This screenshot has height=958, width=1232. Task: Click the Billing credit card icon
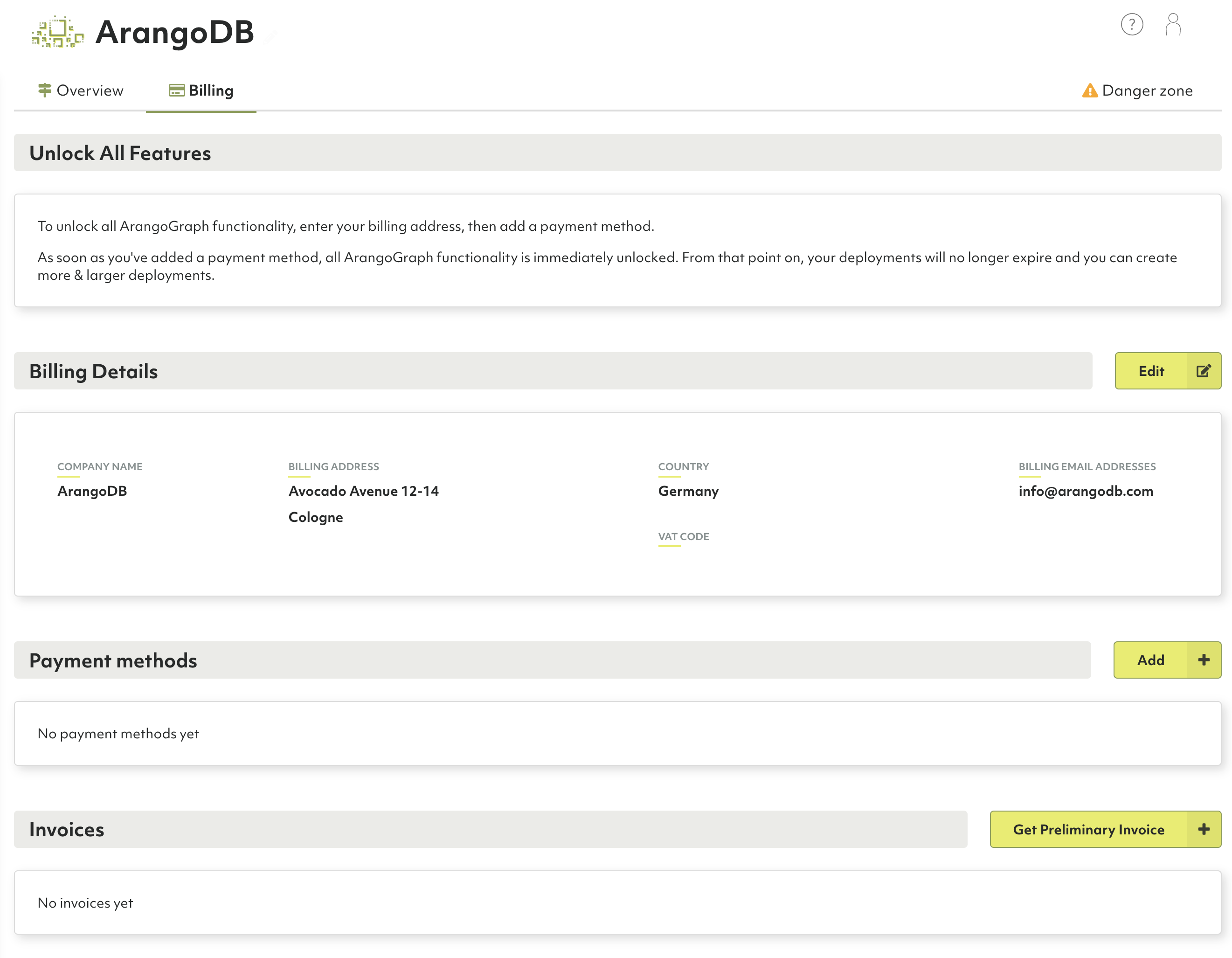[x=177, y=90]
